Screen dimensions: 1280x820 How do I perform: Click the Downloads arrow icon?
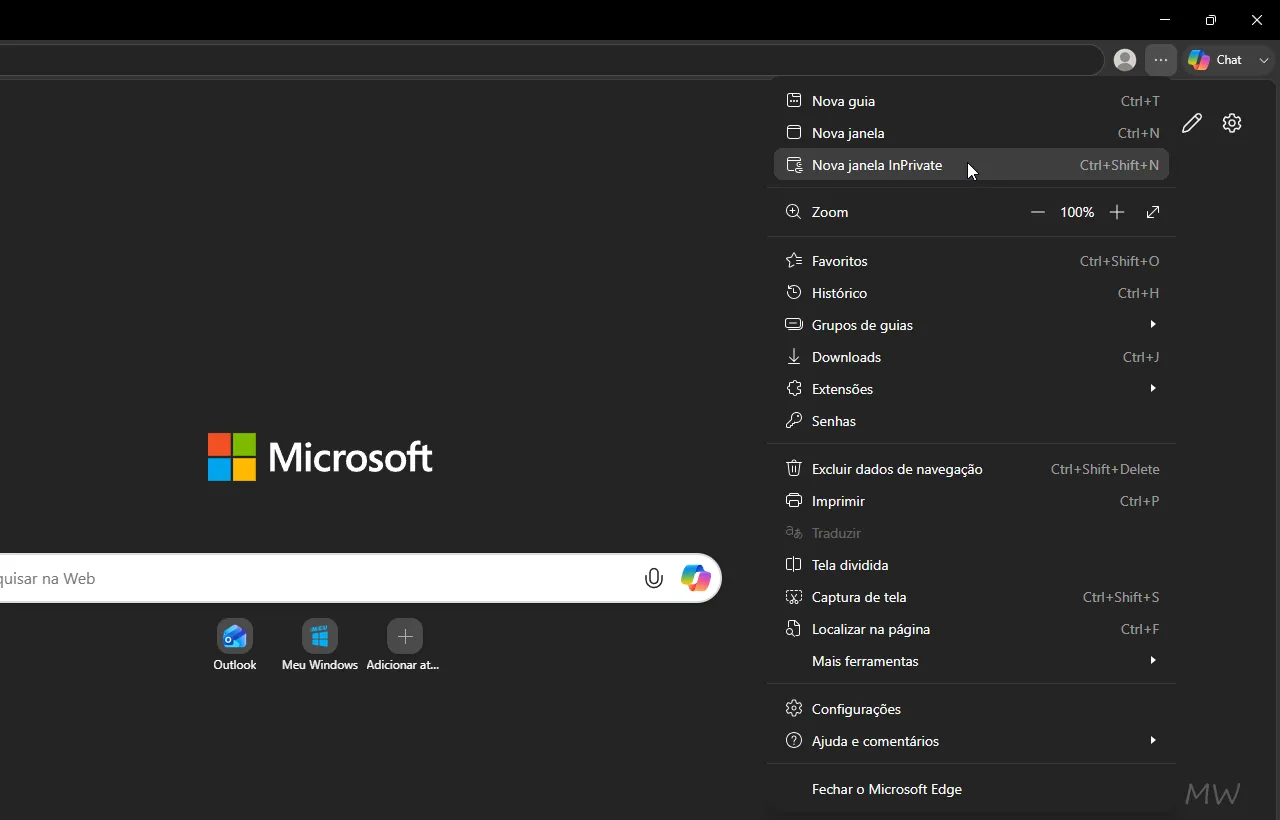click(x=794, y=357)
